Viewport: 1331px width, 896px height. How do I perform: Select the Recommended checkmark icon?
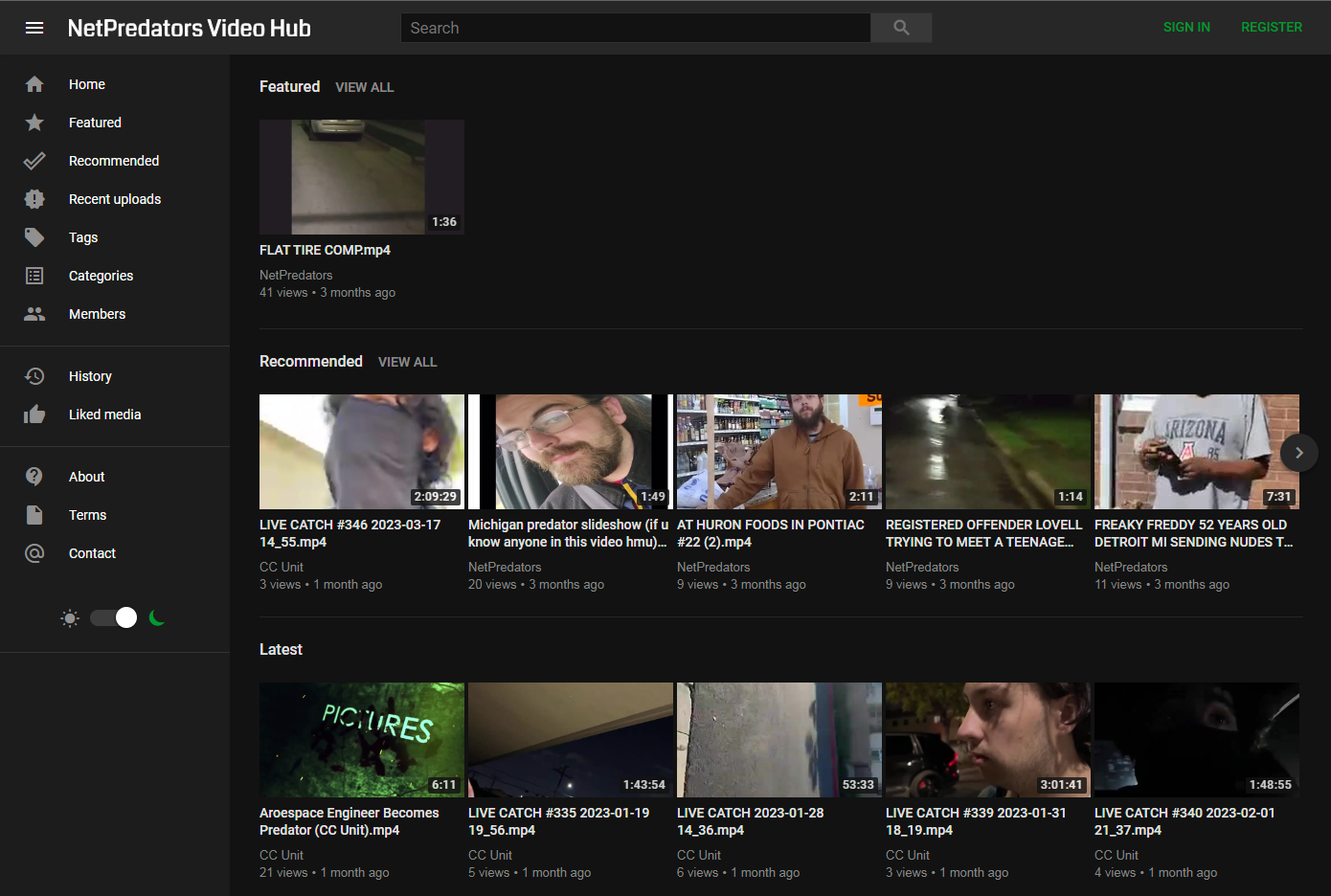[x=34, y=161]
